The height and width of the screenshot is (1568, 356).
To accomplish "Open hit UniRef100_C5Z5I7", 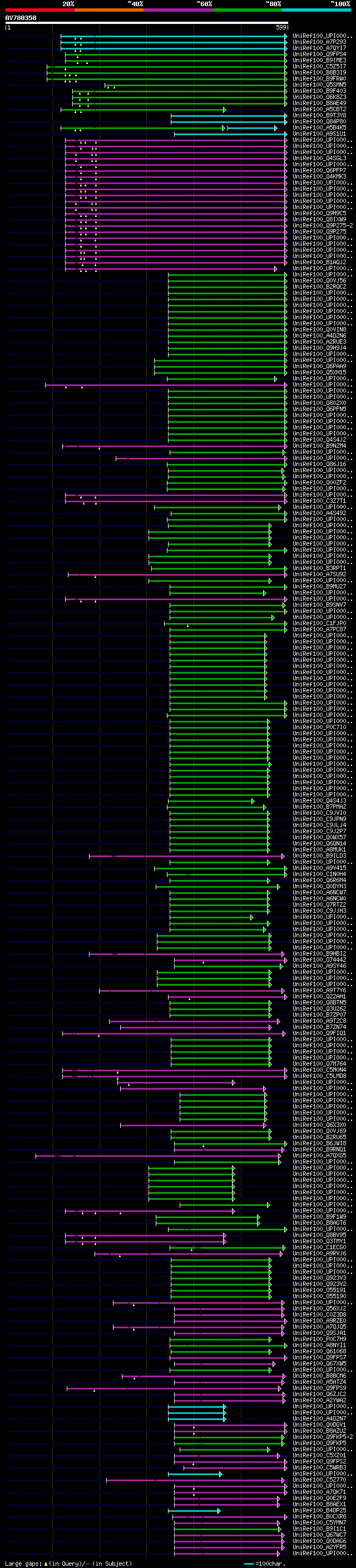I will pyautogui.click(x=319, y=66).
